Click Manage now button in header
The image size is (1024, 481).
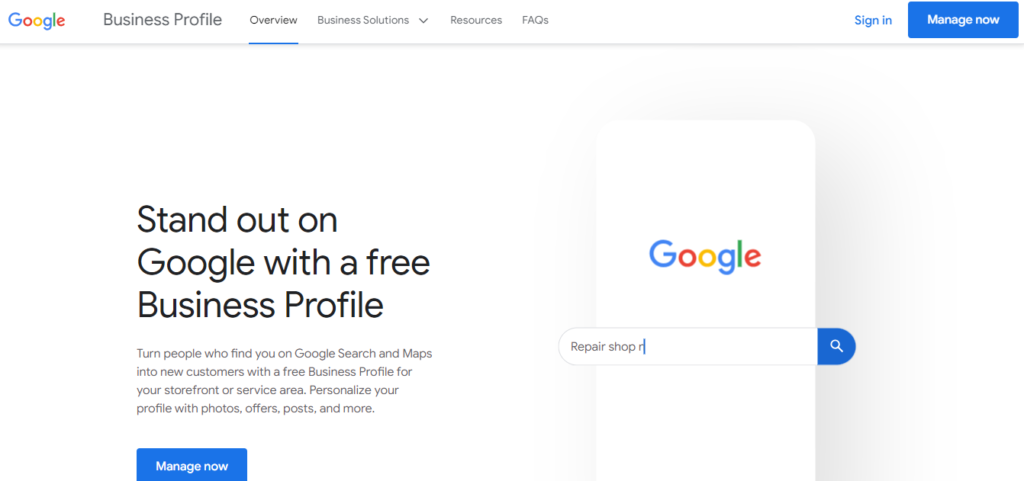(963, 20)
